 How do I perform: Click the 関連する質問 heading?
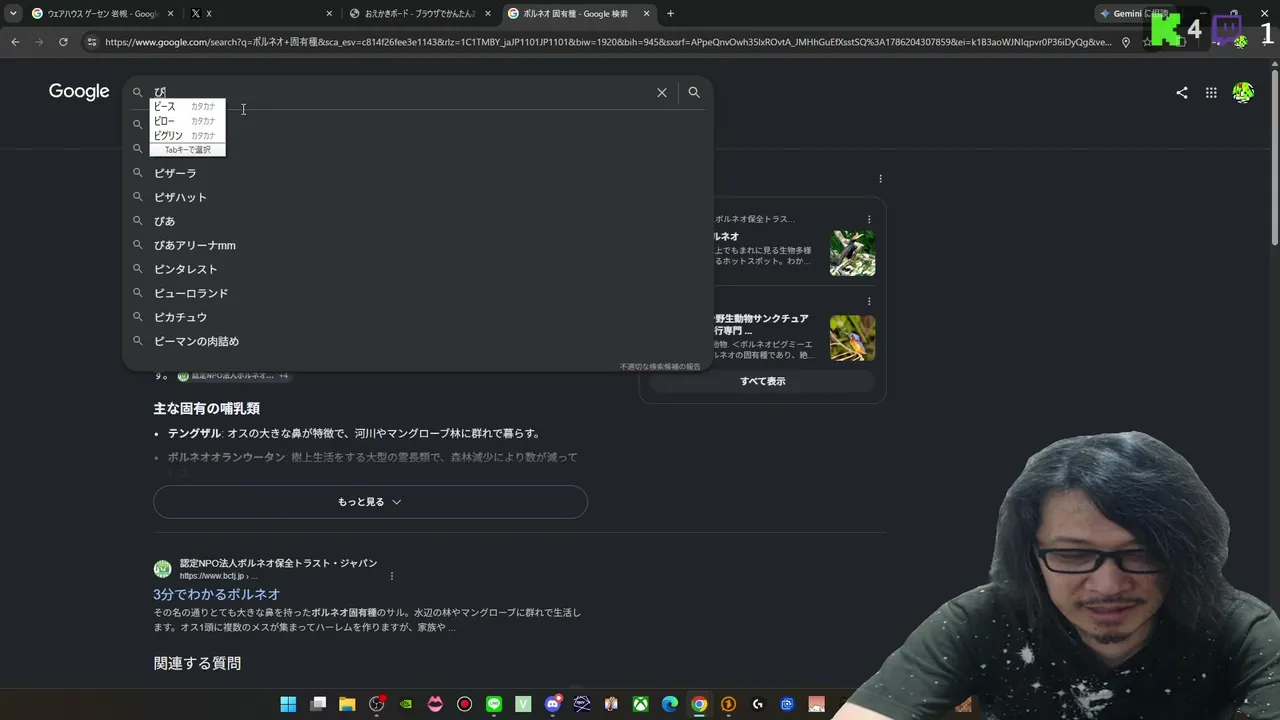point(197,663)
